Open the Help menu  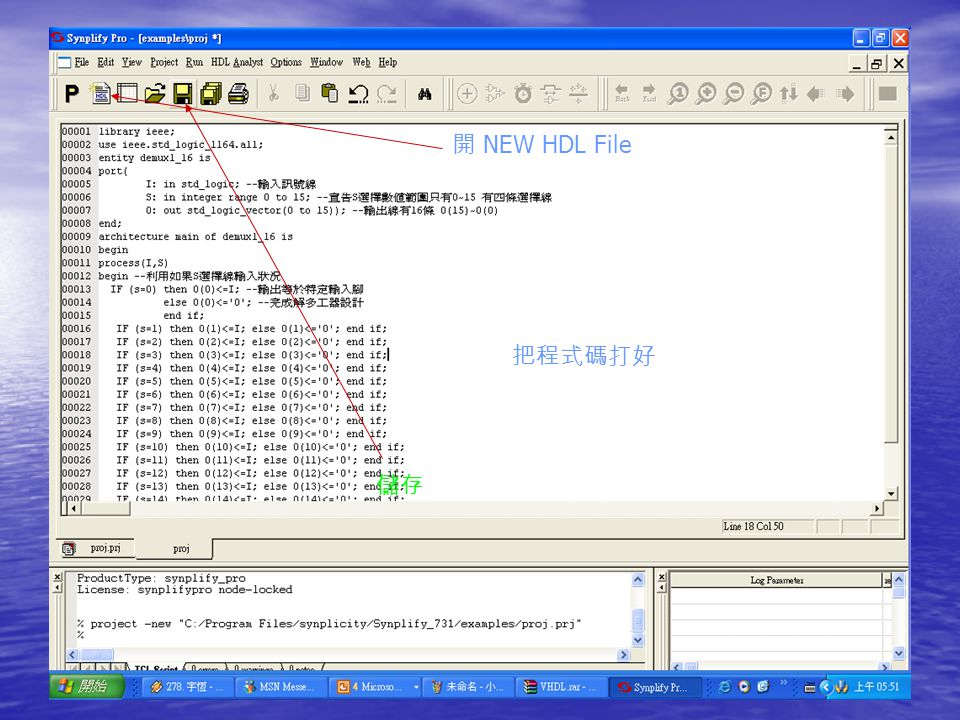coord(388,62)
